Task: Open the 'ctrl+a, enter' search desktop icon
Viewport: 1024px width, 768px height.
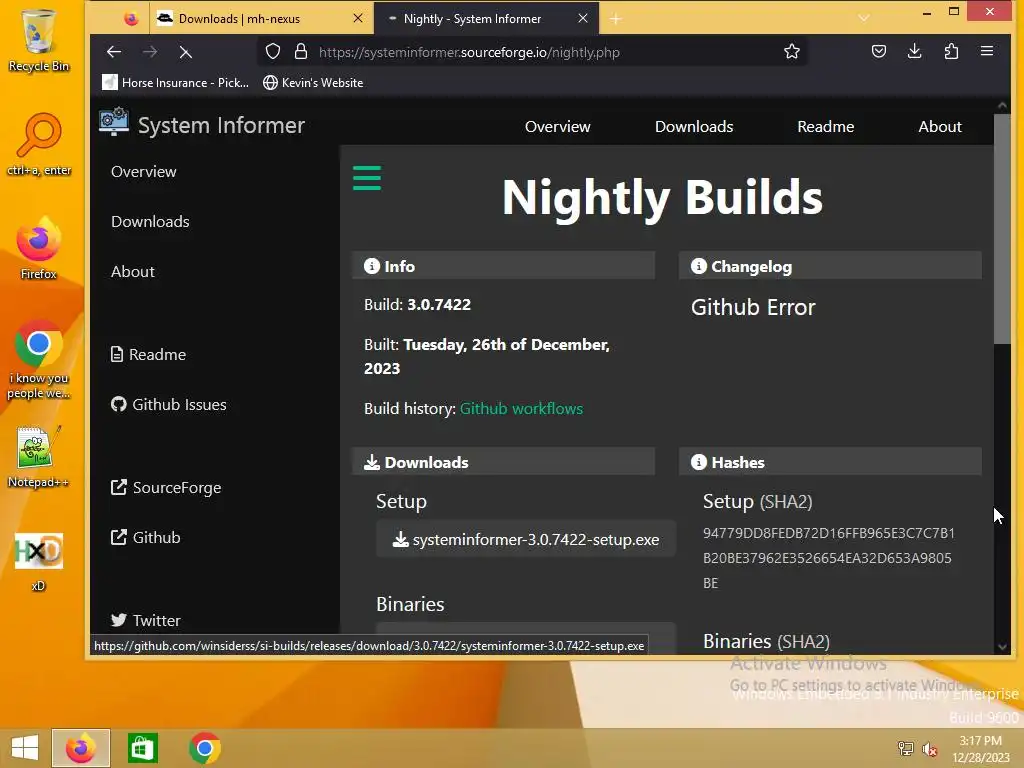Action: (x=39, y=144)
